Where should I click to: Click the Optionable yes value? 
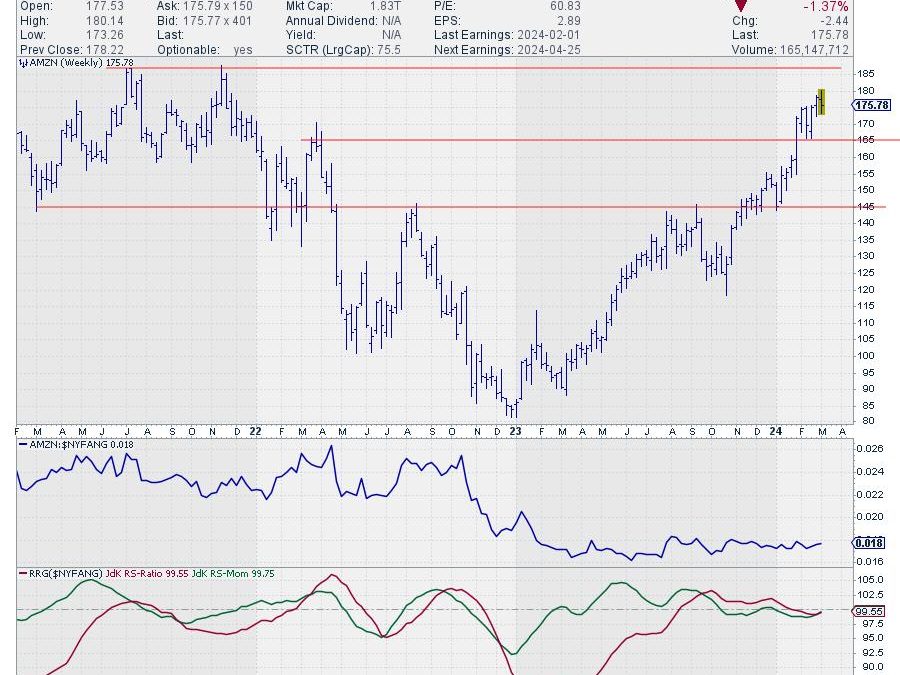click(x=243, y=50)
